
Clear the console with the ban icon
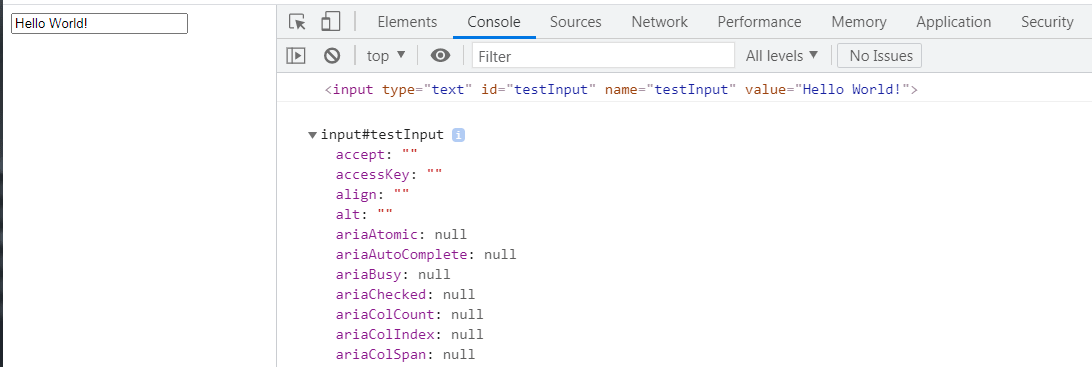point(332,56)
